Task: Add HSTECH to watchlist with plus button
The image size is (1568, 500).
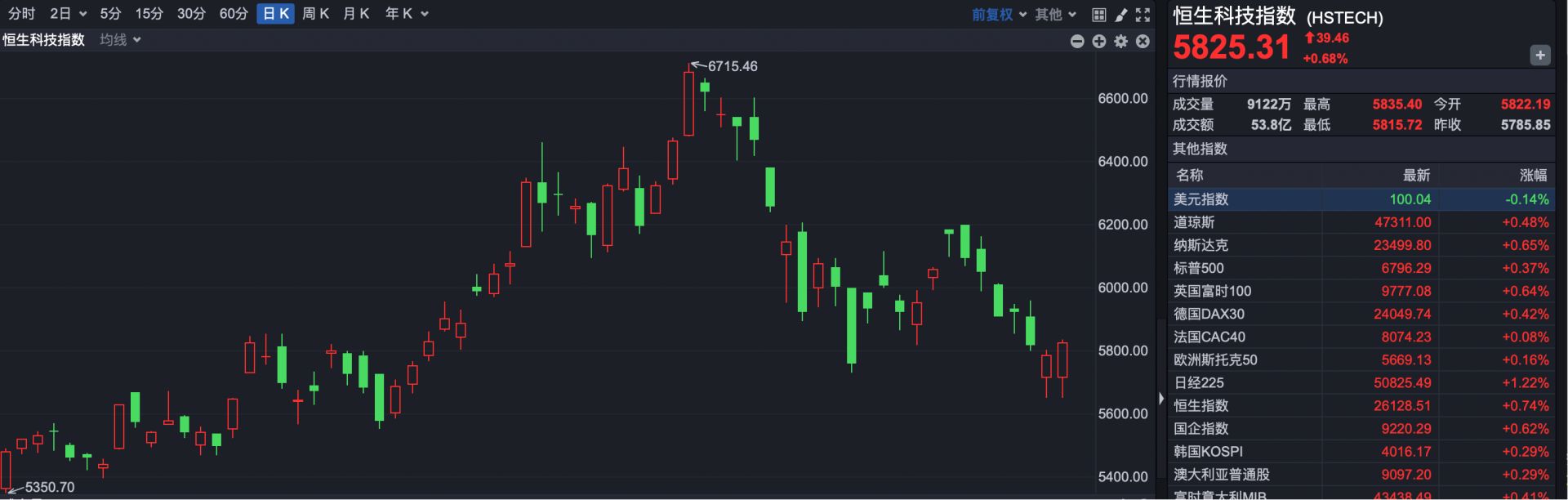Action: [x=1539, y=56]
